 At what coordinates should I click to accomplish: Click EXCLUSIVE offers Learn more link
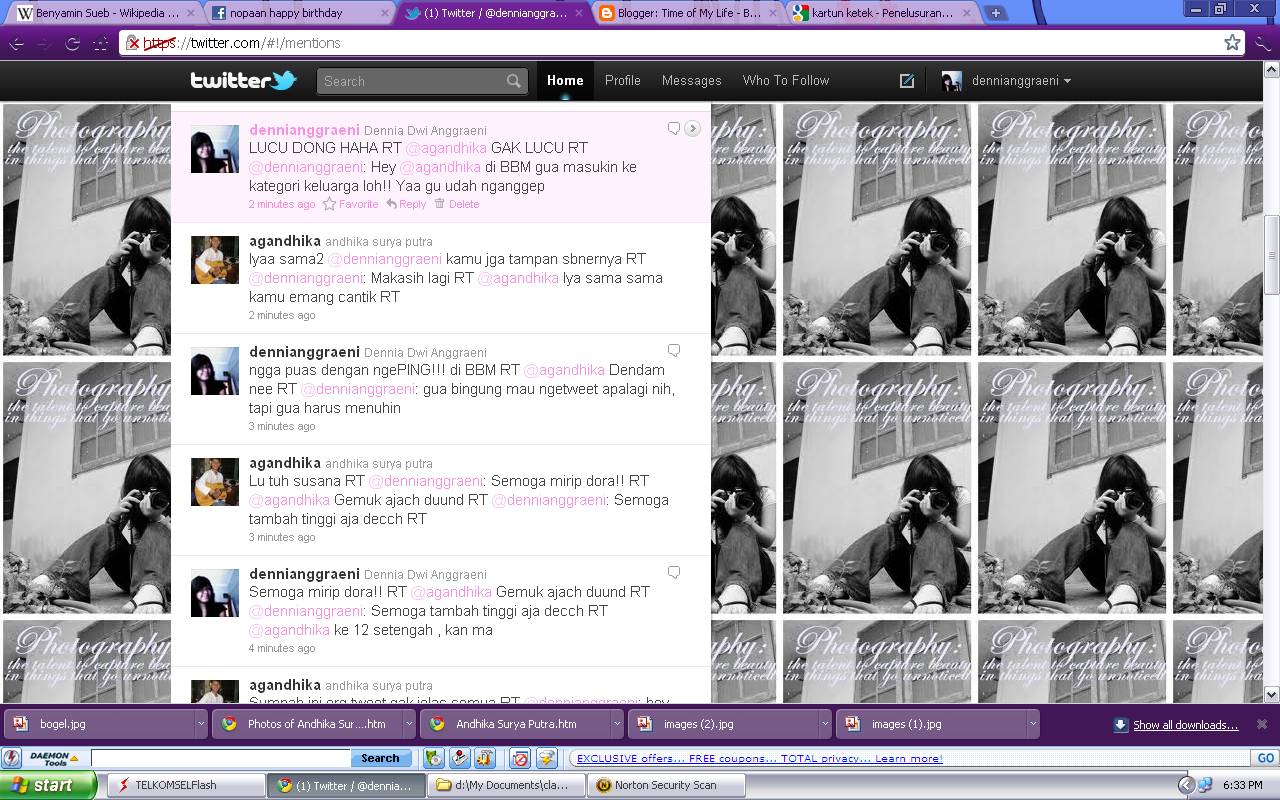click(x=759, y=758)
